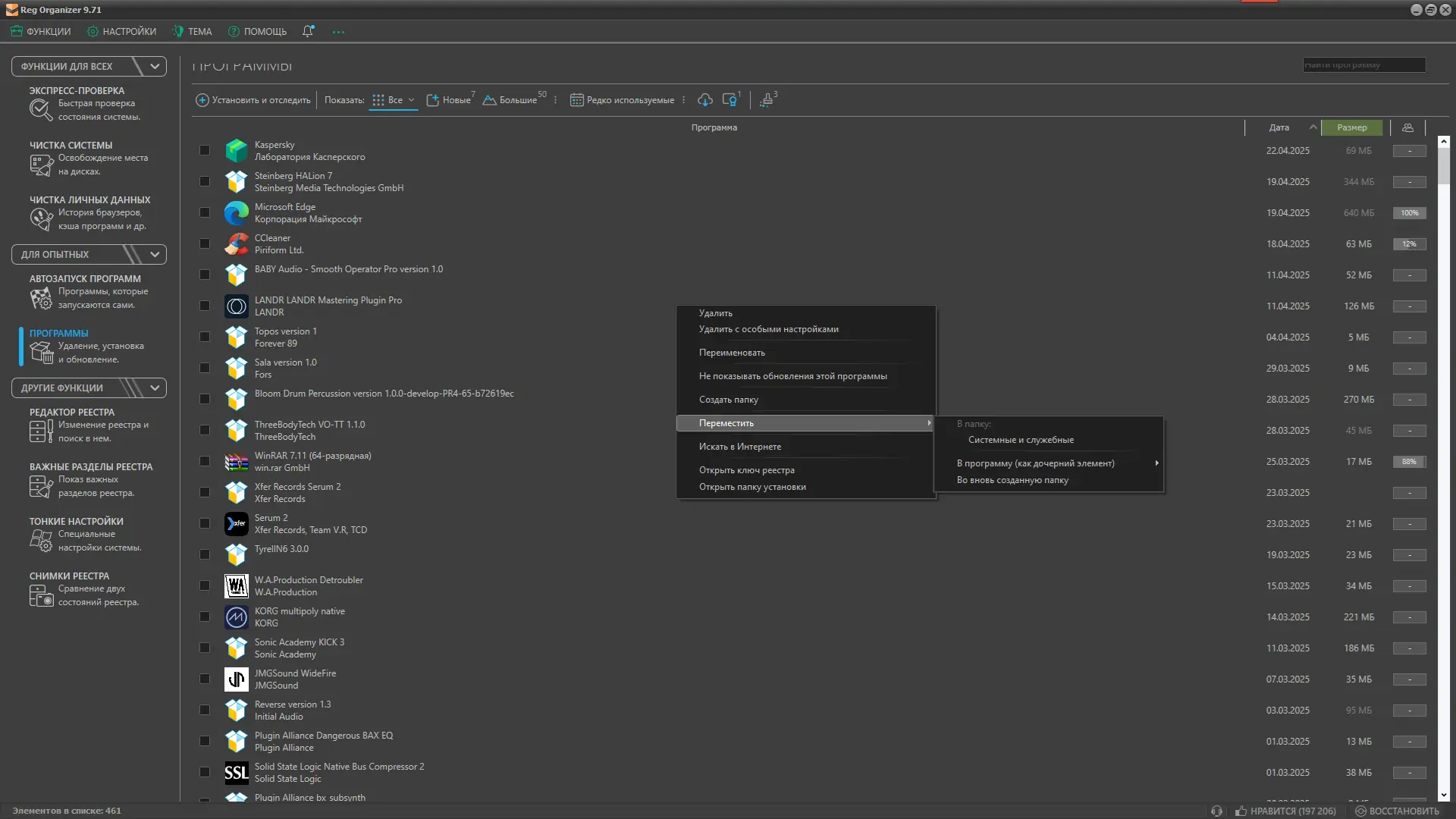Click the tracked programs monitor icon
1456x819 pixels.
coord(730,100)
